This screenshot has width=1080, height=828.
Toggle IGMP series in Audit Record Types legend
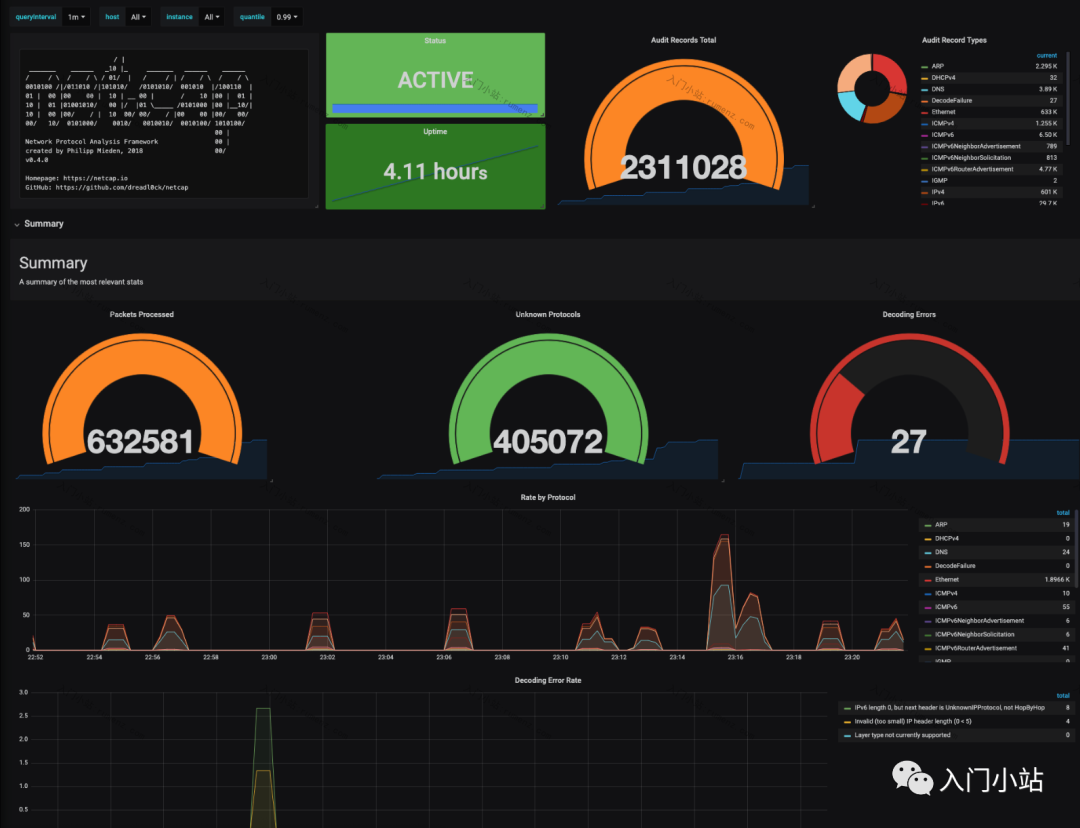click(x=939, y=180)
